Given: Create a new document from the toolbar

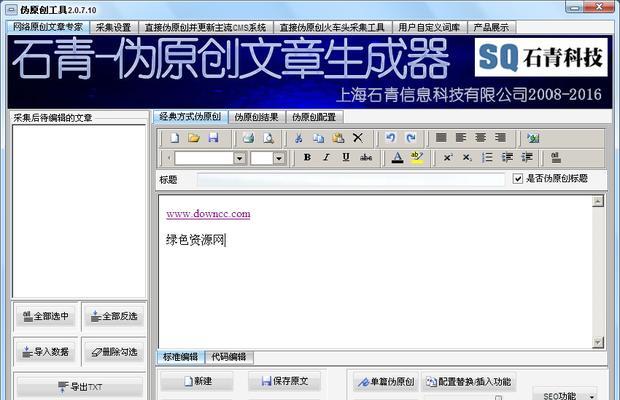Looking at the screenshot, I should tap(174, 138).
